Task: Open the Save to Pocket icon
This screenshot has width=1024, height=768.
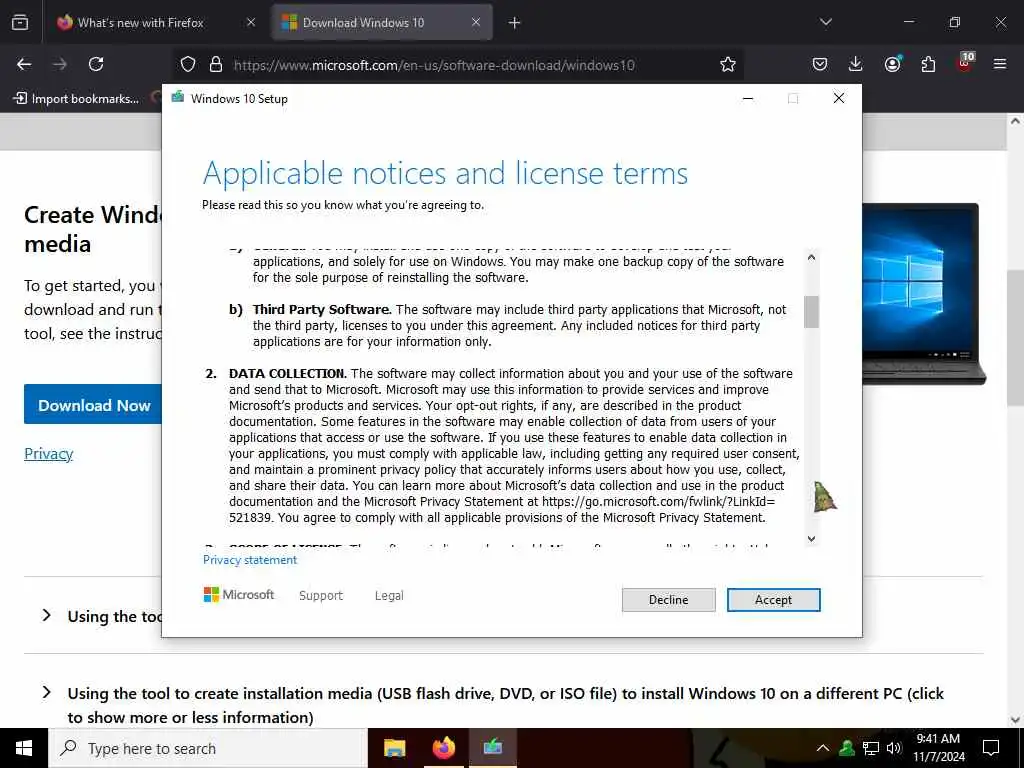Action: pyautogui.click(x=820, y=64)
